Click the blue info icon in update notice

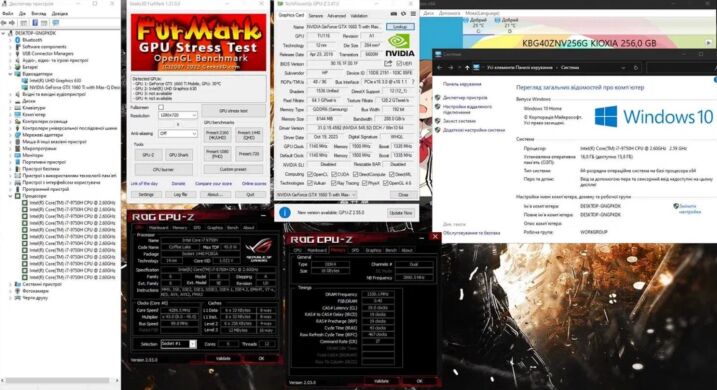284,213
